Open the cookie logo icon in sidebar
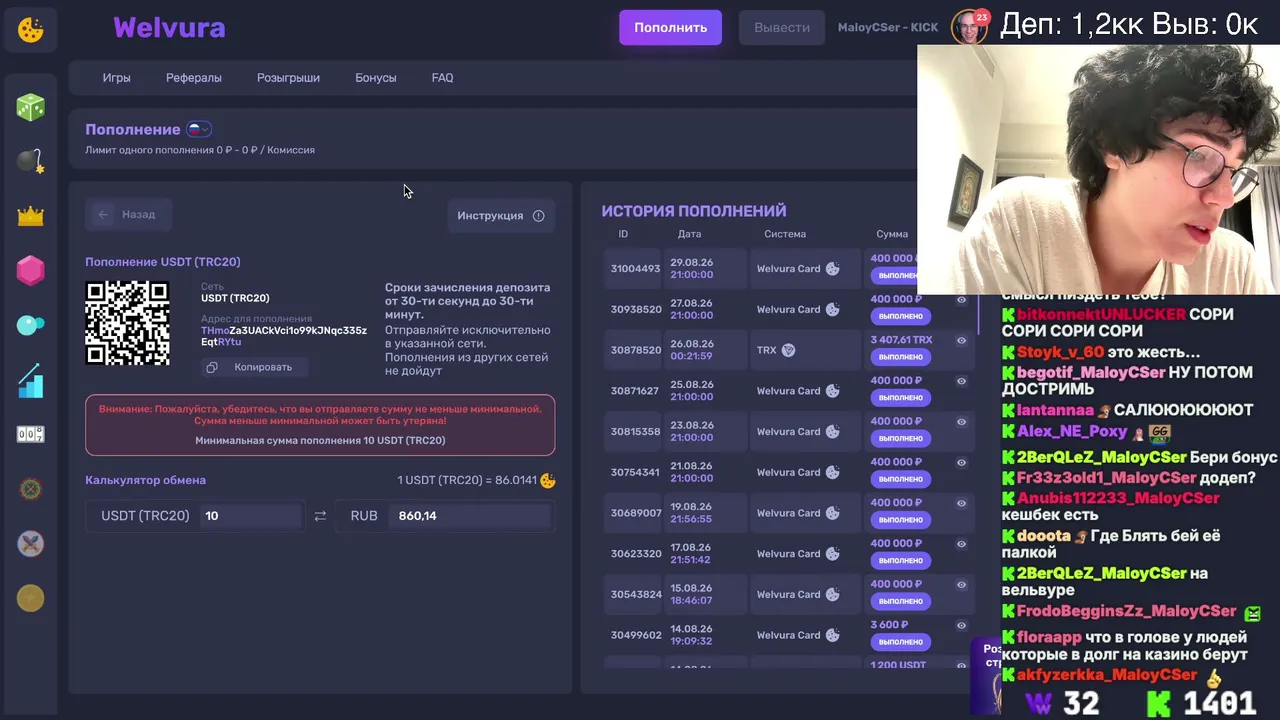The image size is (1280, 720). (31, 30)
